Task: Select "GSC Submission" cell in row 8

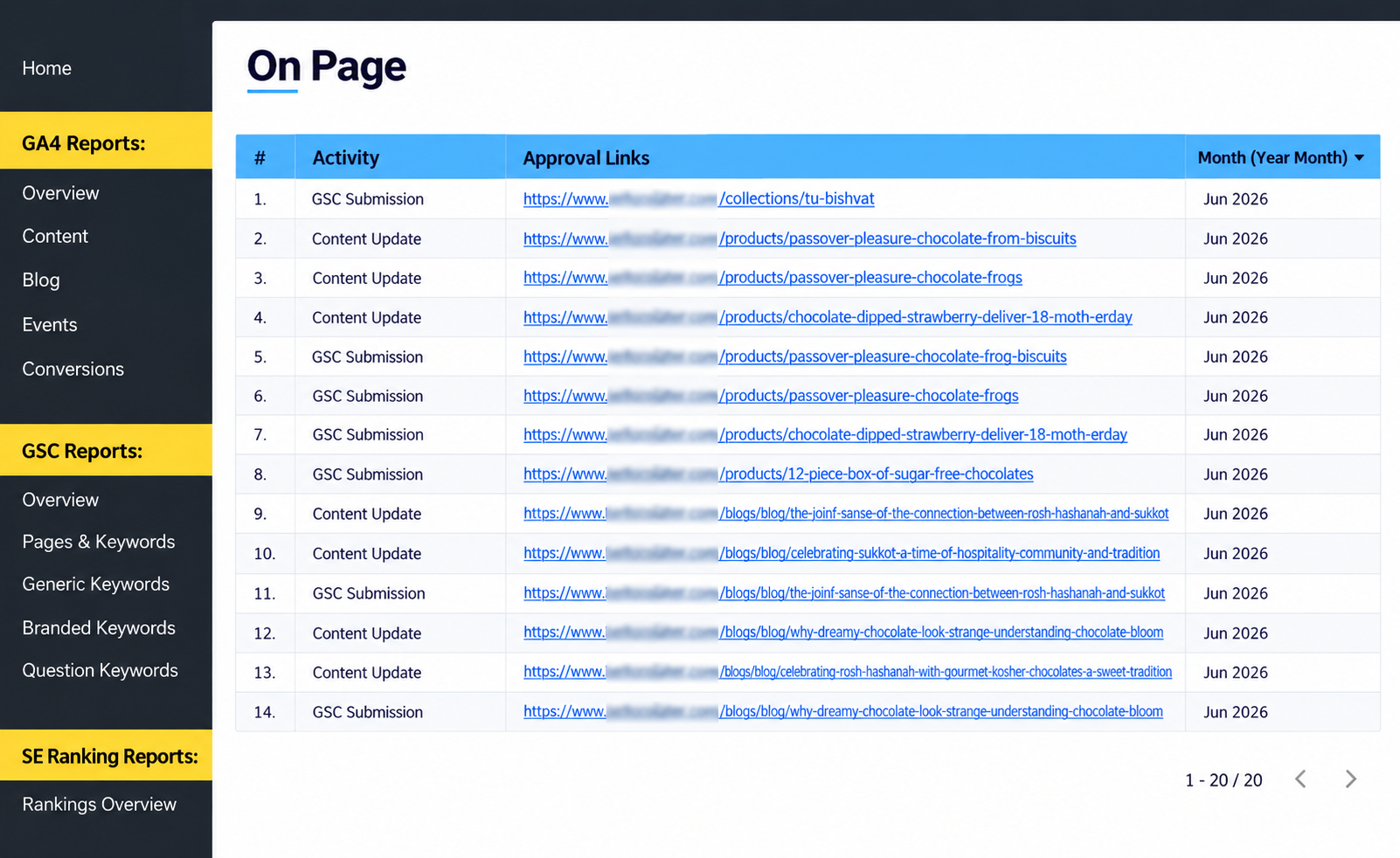Action: coord(368,474)
